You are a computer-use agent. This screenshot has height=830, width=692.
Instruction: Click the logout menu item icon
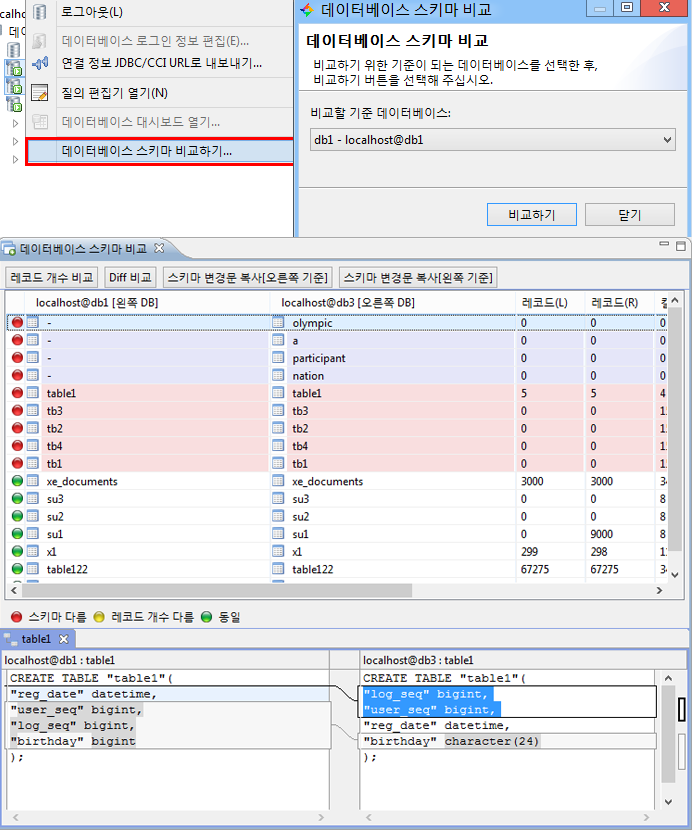41,12
